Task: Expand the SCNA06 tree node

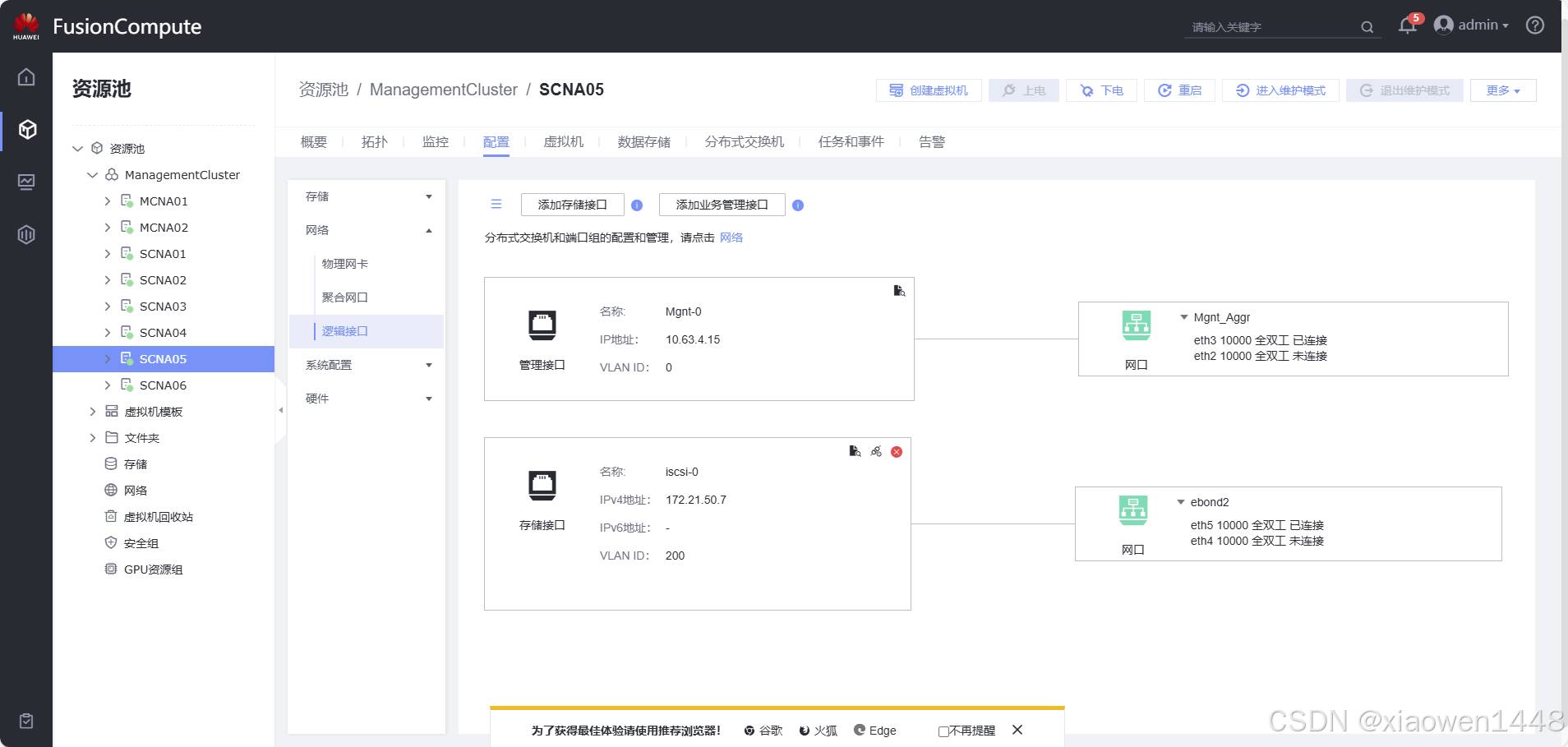Action: 108,385
